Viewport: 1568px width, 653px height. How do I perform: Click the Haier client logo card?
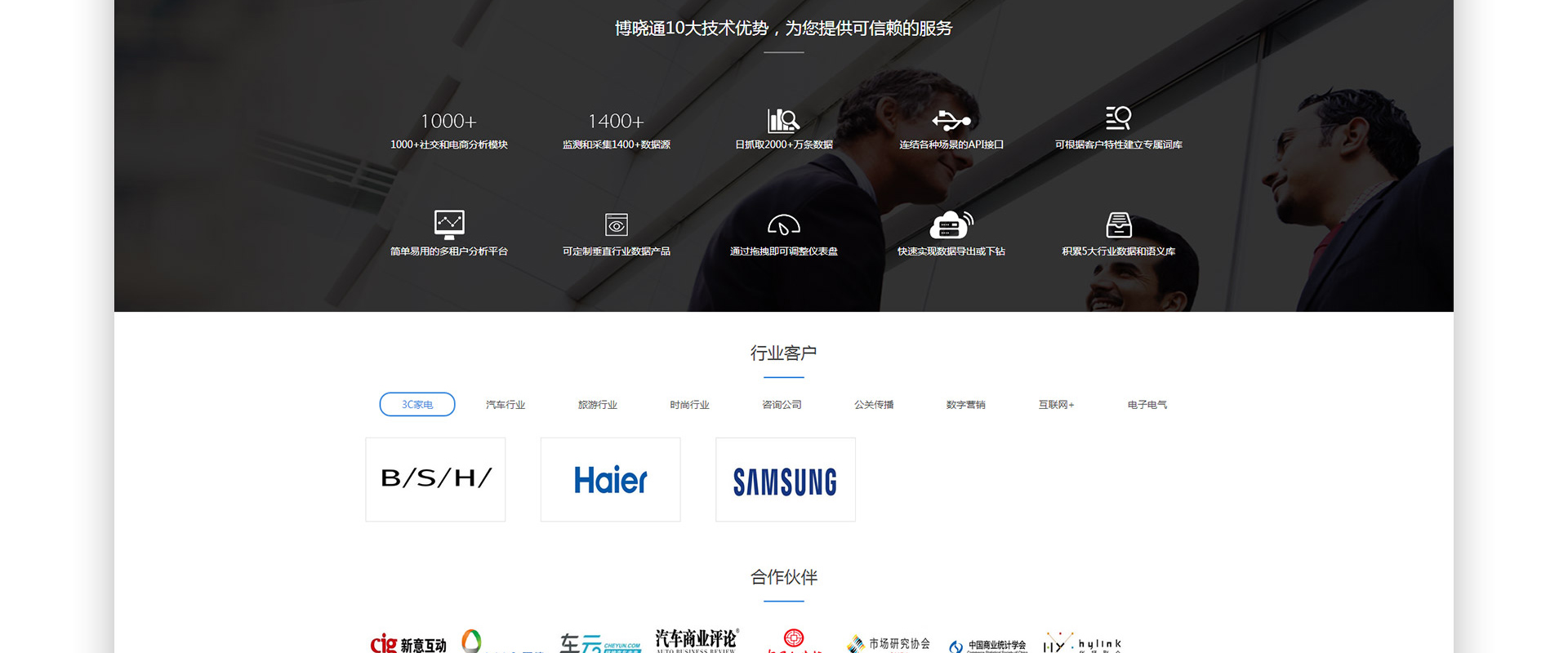pyautogui.click(x=610, y=479)
